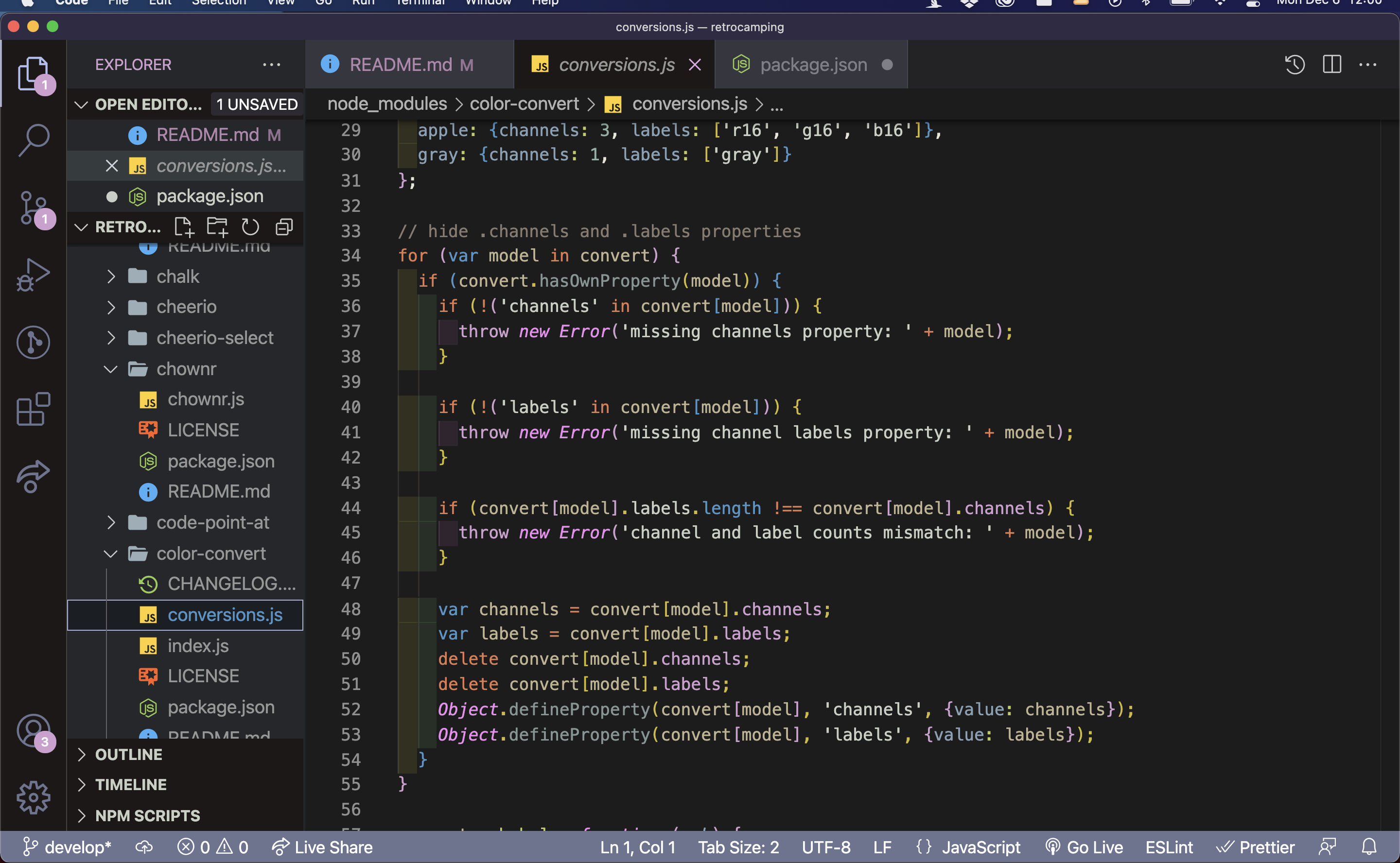The width and height of the screenshot is (1400, 863).
Task: Split the editor to the right
Action: point(1331,65)
